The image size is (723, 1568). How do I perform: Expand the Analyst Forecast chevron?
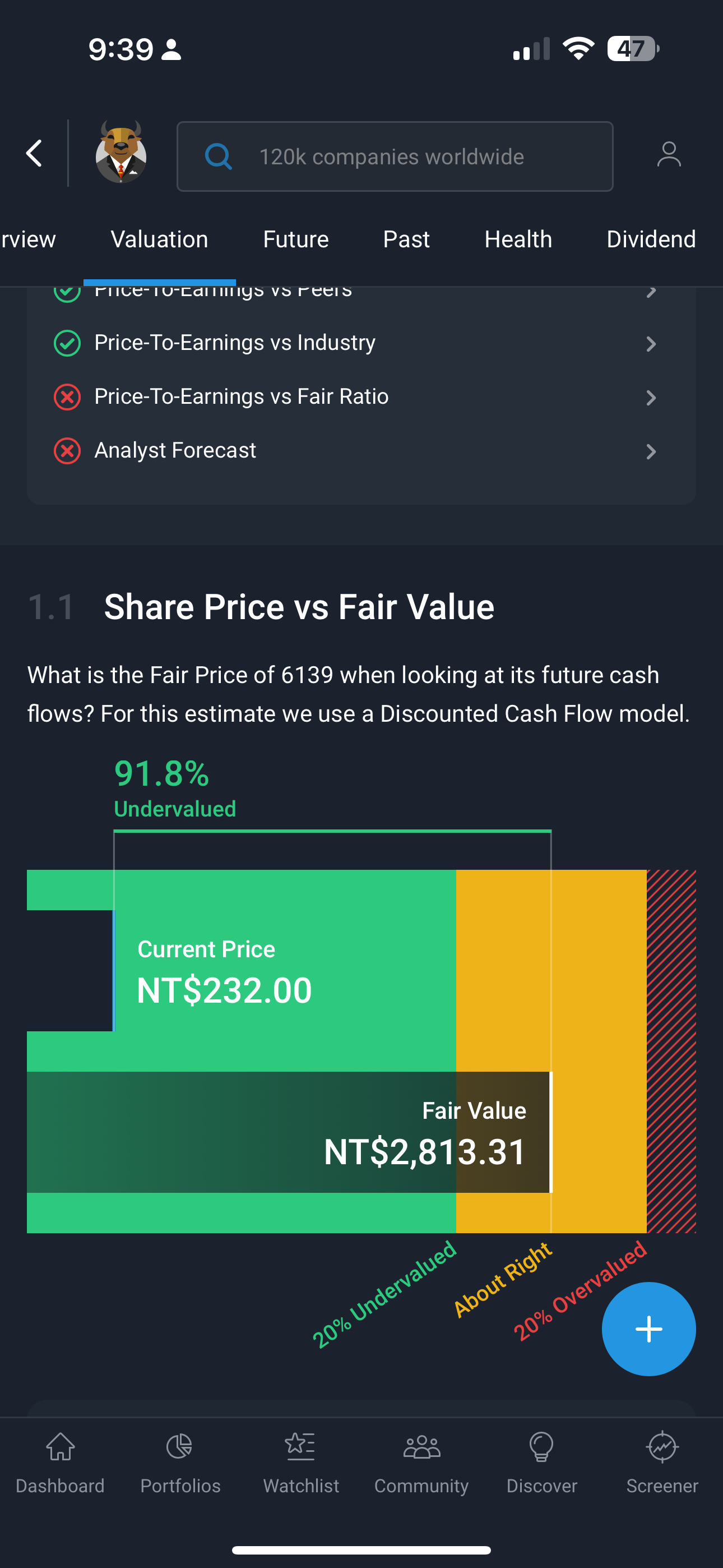click(x=651, y=451)
